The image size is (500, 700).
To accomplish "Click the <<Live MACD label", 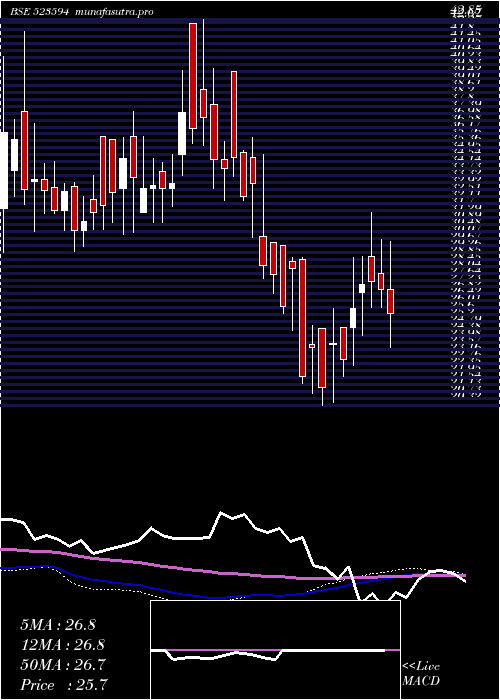I will pos(421,674).
